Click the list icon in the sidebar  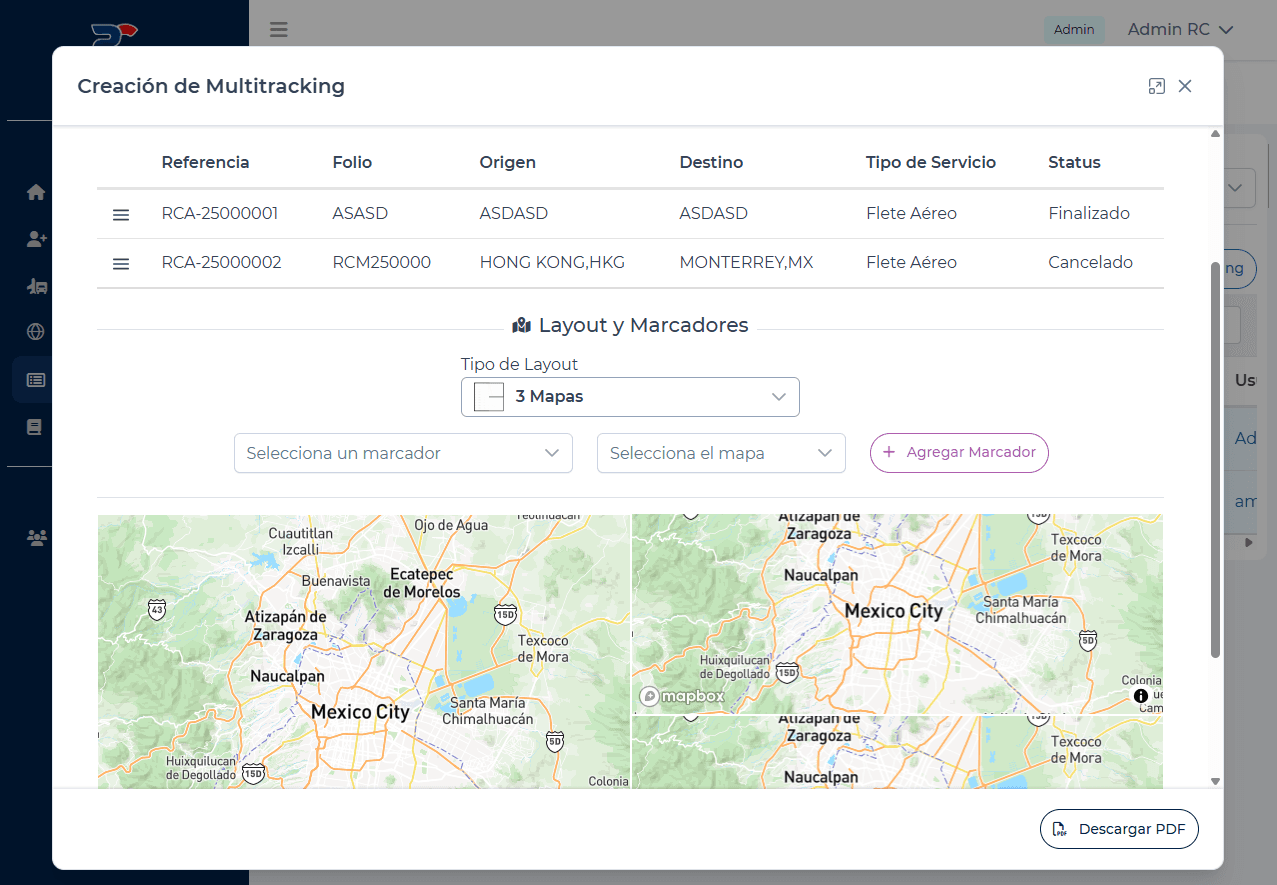pyautogui.click(x=36, y=380)
